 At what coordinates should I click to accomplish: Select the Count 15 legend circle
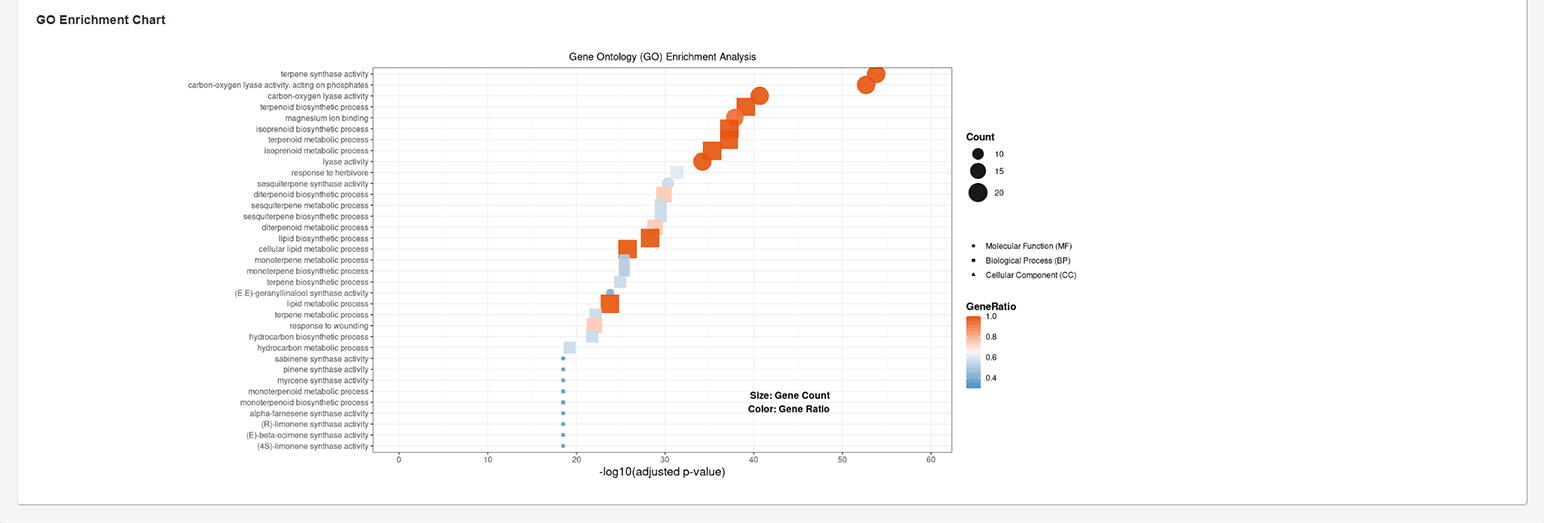click(977, 171)
